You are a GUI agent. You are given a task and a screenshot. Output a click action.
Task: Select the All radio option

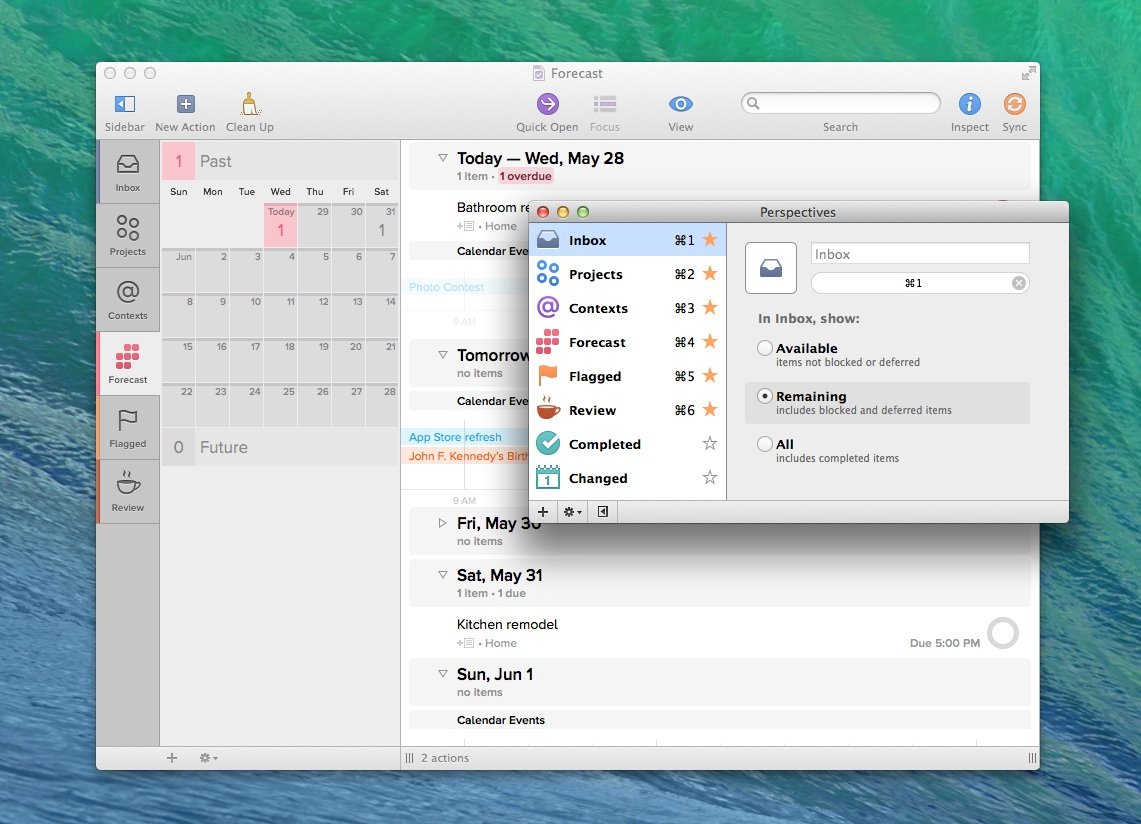pyautogui.click(x=765, y=444)
